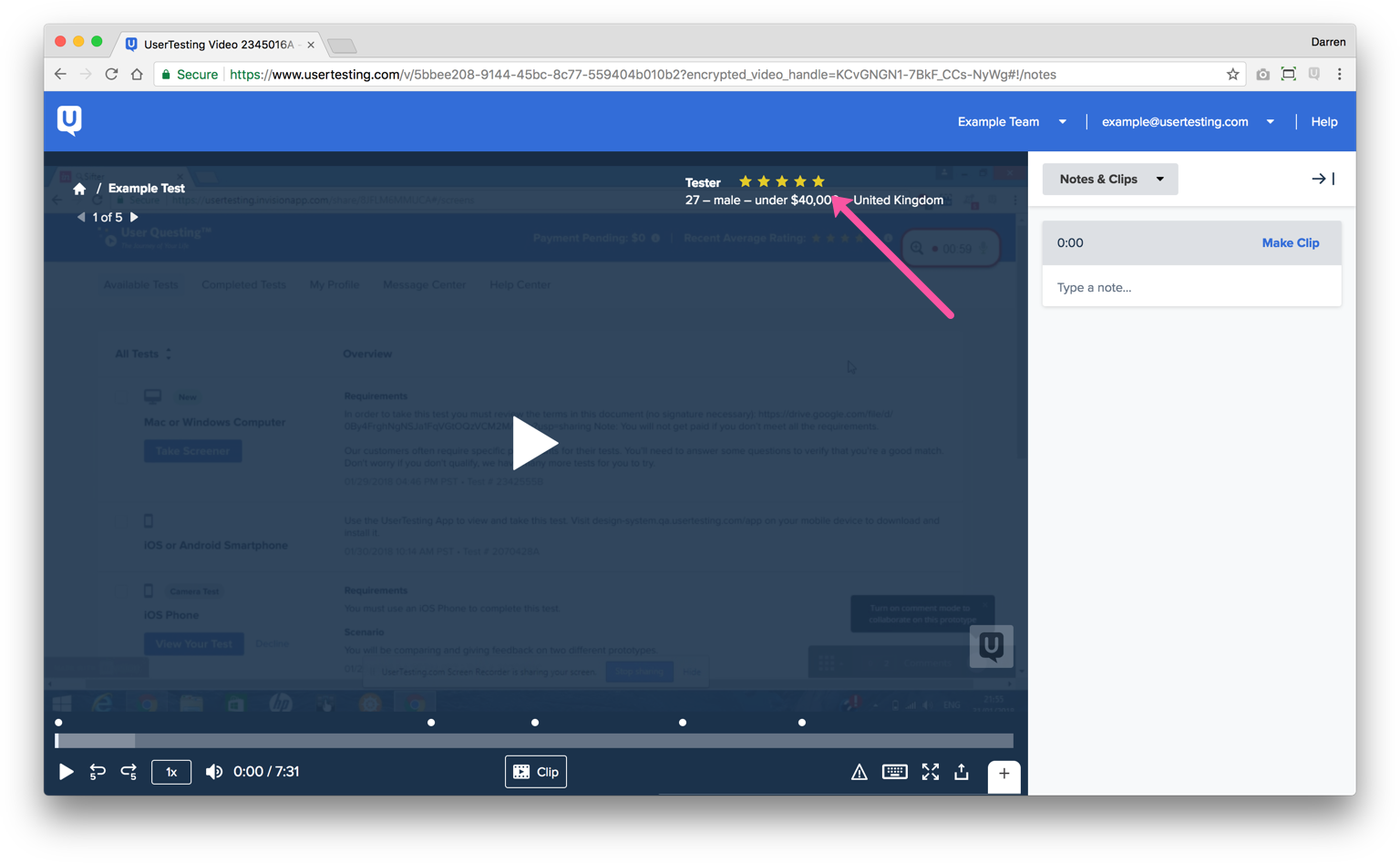Share the video with the share icon

pyautogui.click(x=962, y=772)
